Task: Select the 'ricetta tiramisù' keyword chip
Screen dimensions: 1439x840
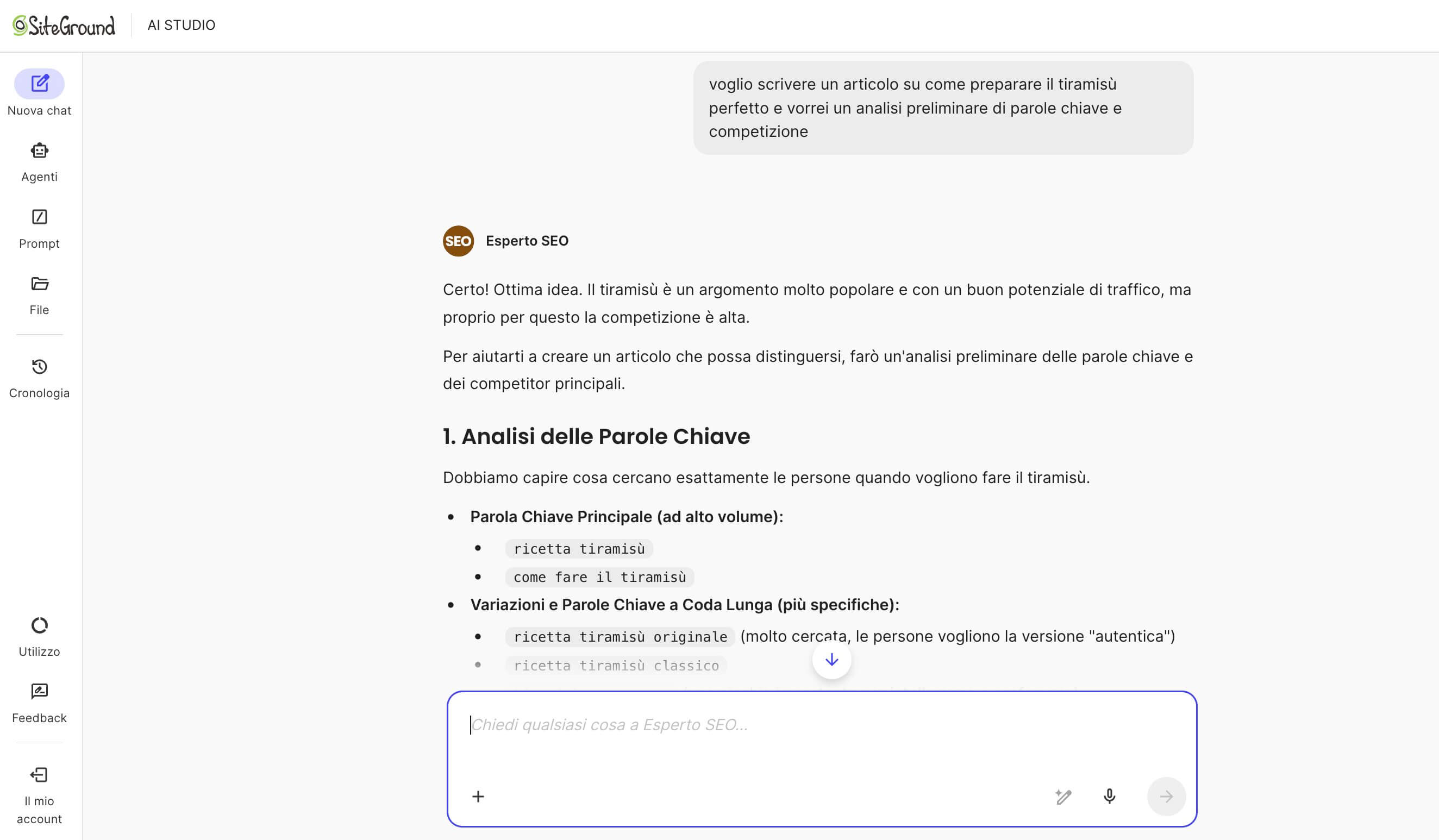Action: 578,548
